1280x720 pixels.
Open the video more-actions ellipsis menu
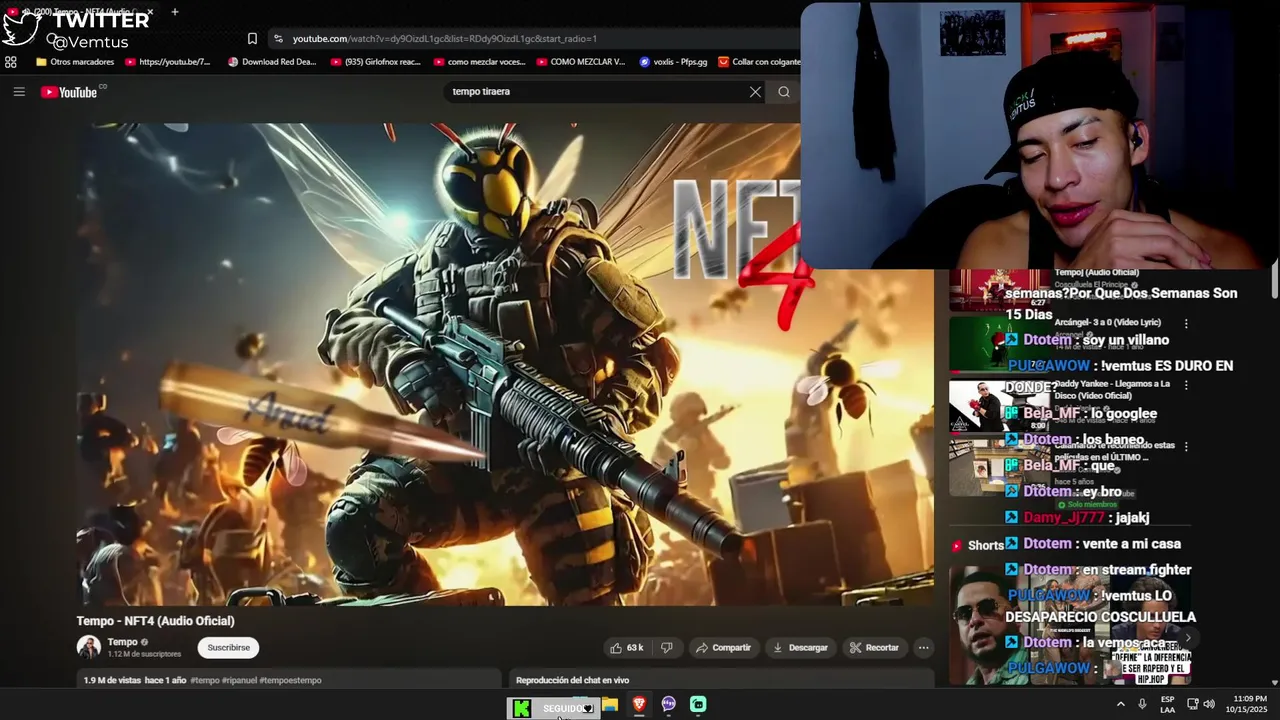click(924, 648)
